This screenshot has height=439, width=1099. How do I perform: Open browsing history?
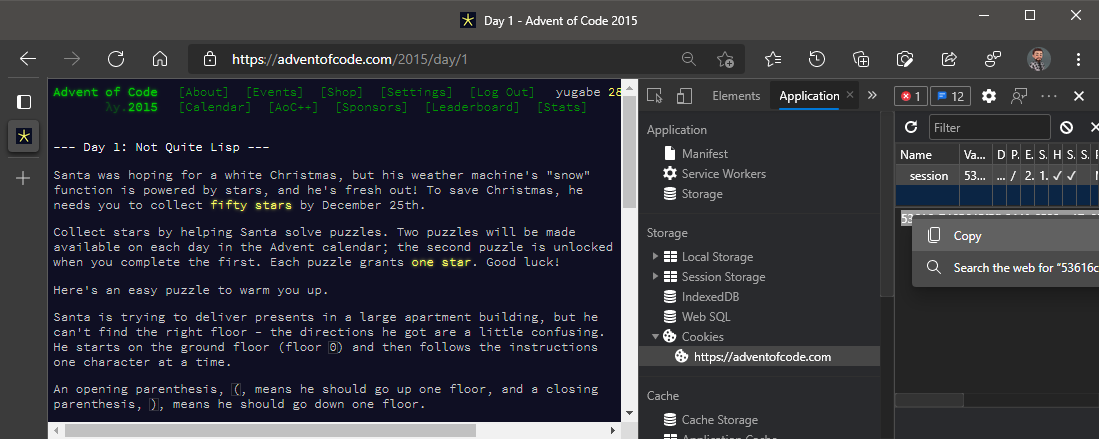point(817,59)
